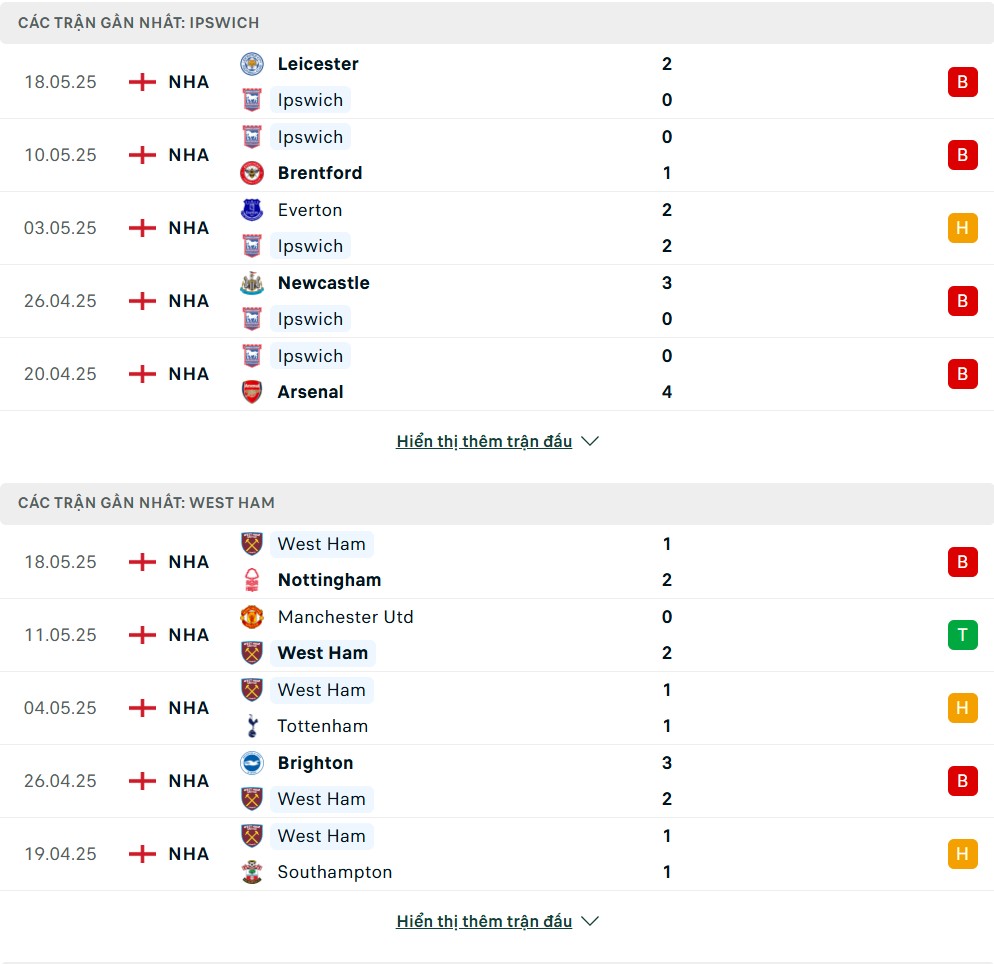Click the Arsenal club crest icon
994x964 pixels.
click(252, 392)
